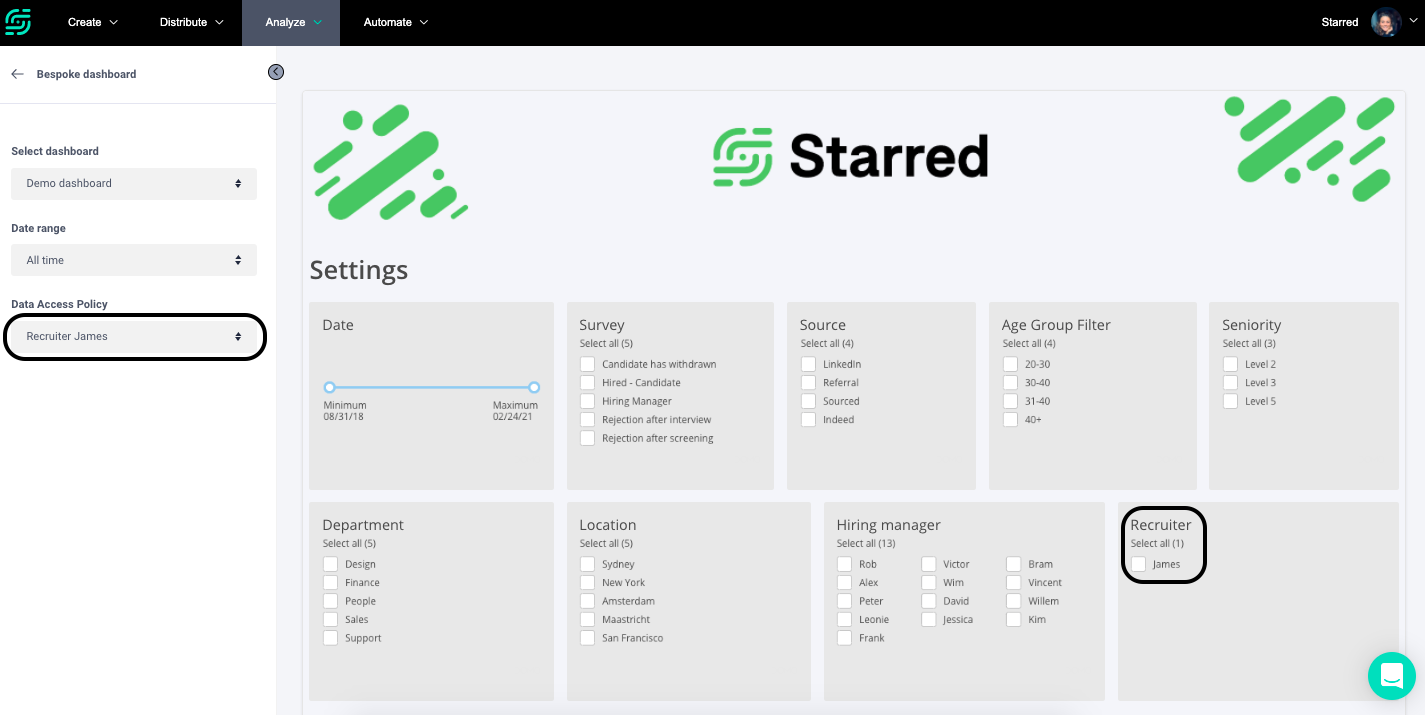Check the LinkedIn source
Image resolution: width=1425 pixels, height=715 pixels.
coord(808,364)
